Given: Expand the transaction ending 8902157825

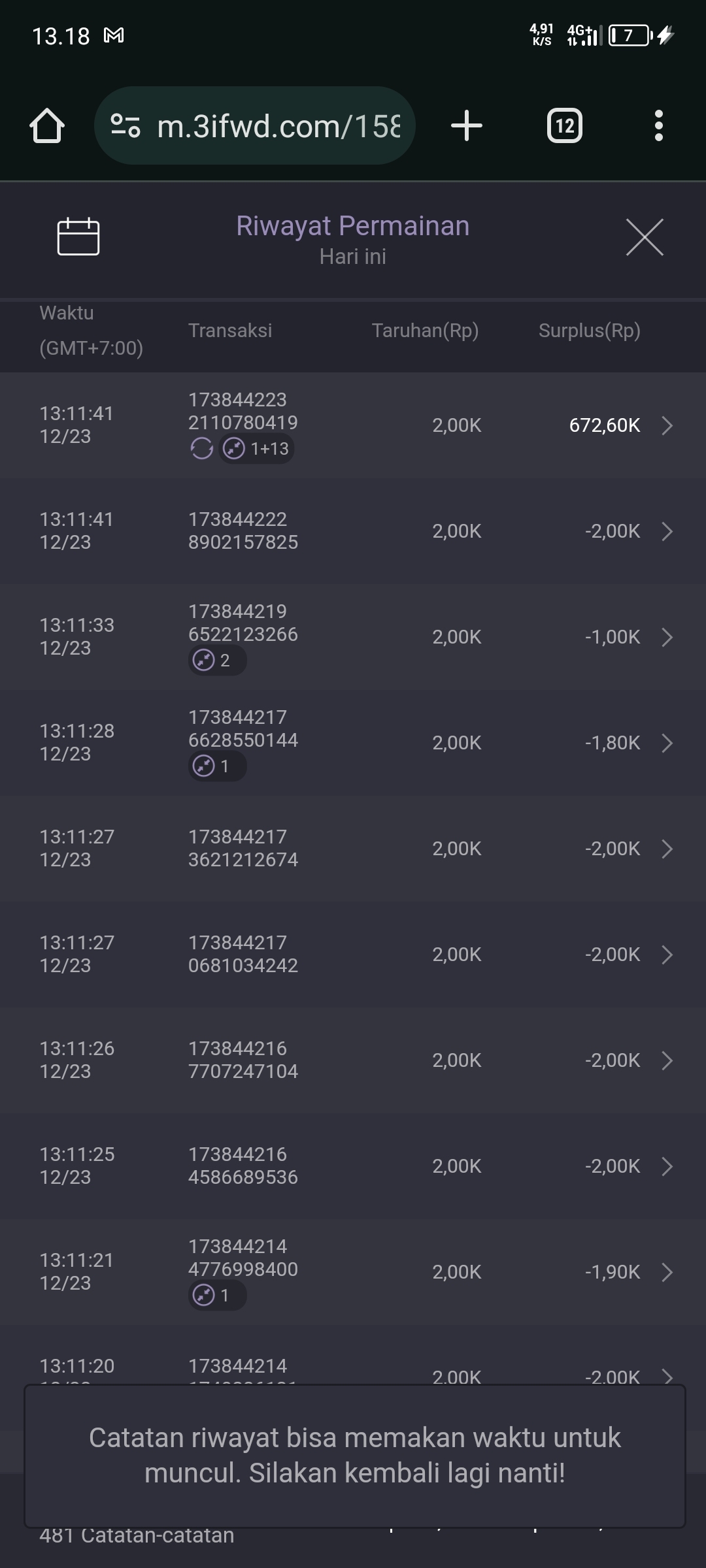Looking at the screenshot, I should click(x=667, y=531).
